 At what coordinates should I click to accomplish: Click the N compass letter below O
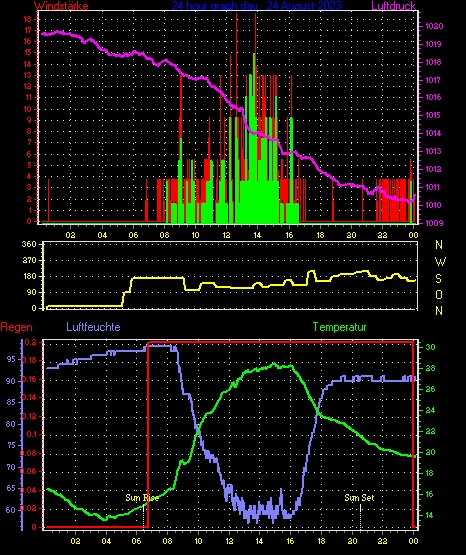439,311
